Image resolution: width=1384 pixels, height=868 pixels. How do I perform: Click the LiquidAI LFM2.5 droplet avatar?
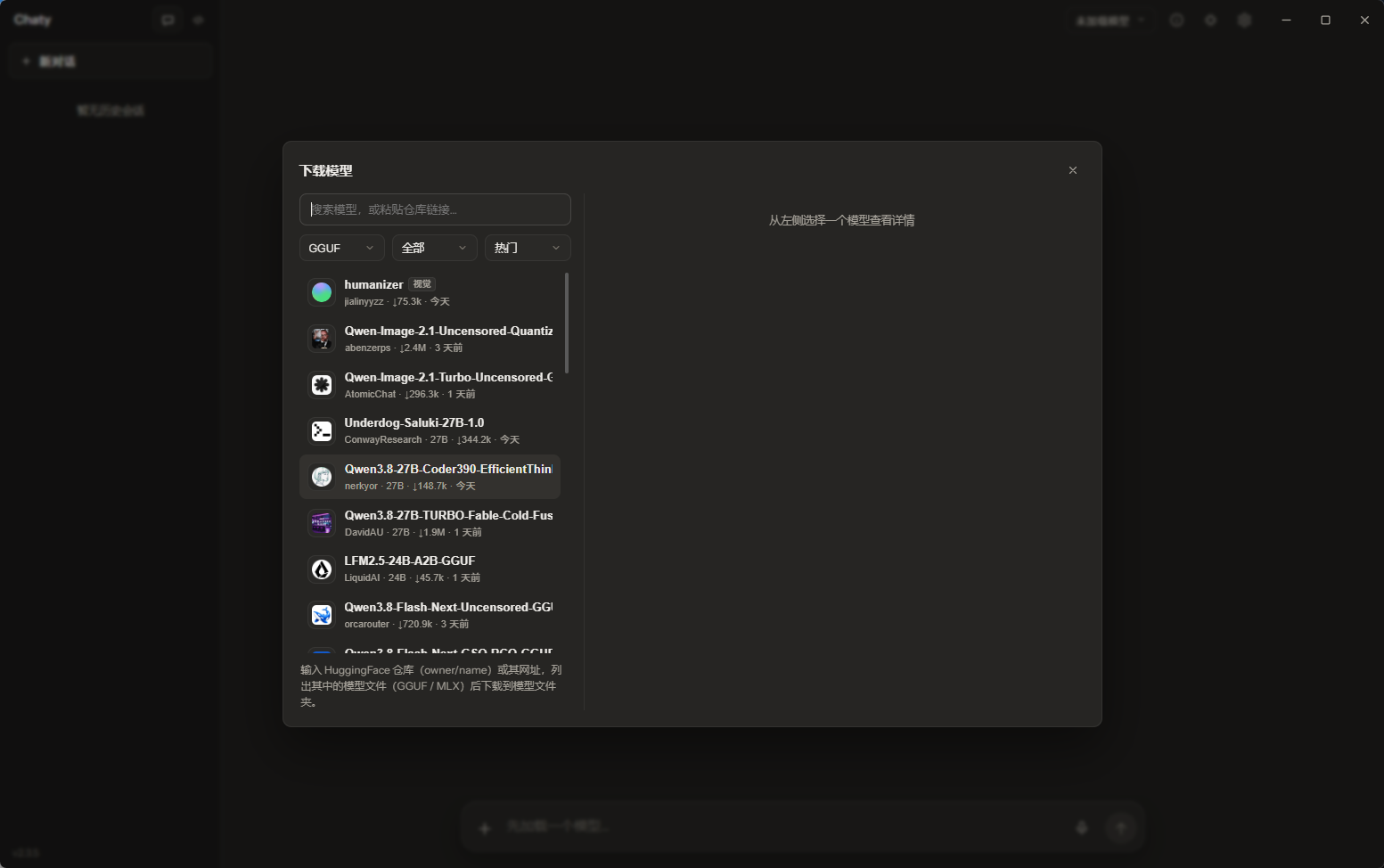(x=322, y=569)
